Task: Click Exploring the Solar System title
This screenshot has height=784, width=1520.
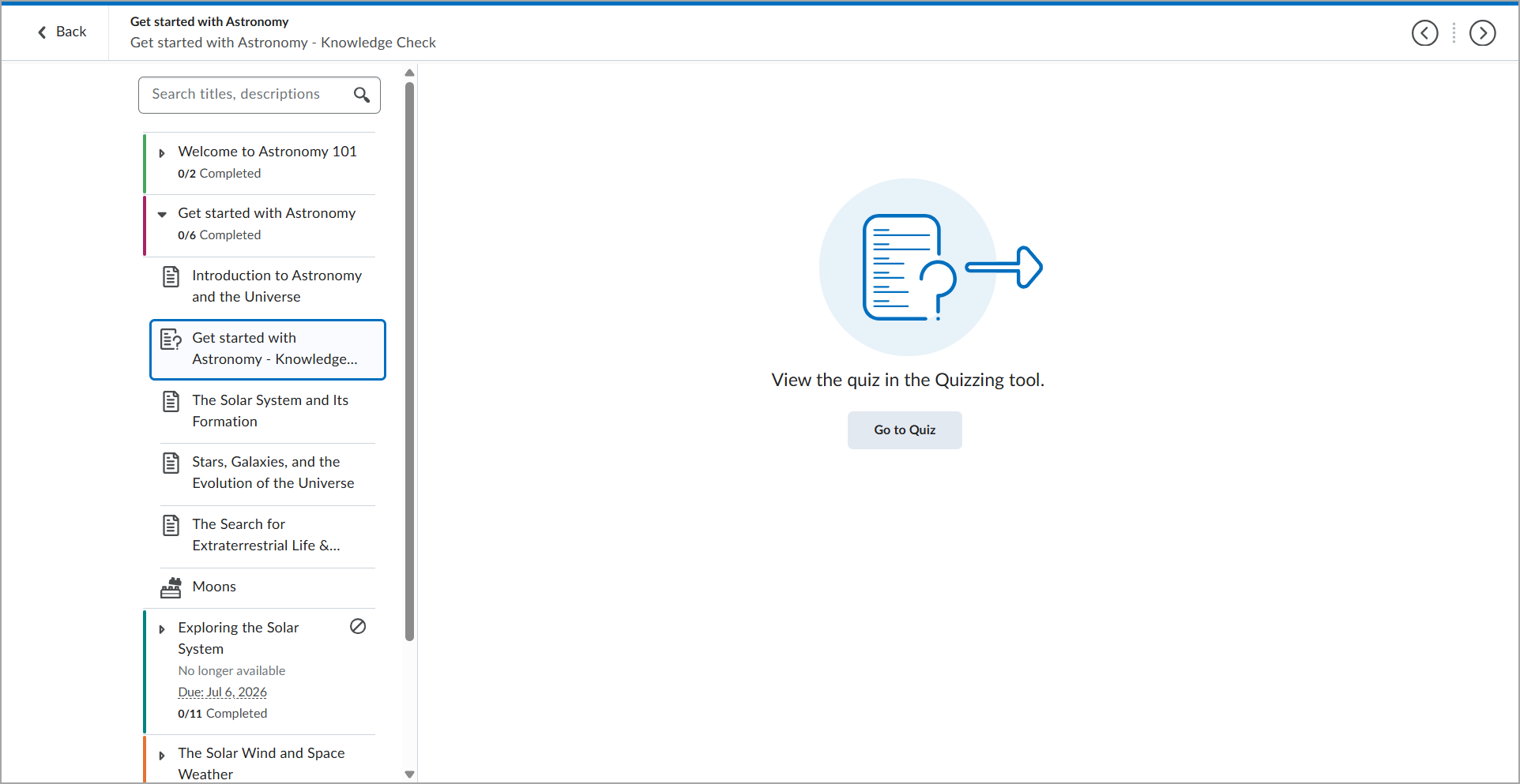Action: 238,638
